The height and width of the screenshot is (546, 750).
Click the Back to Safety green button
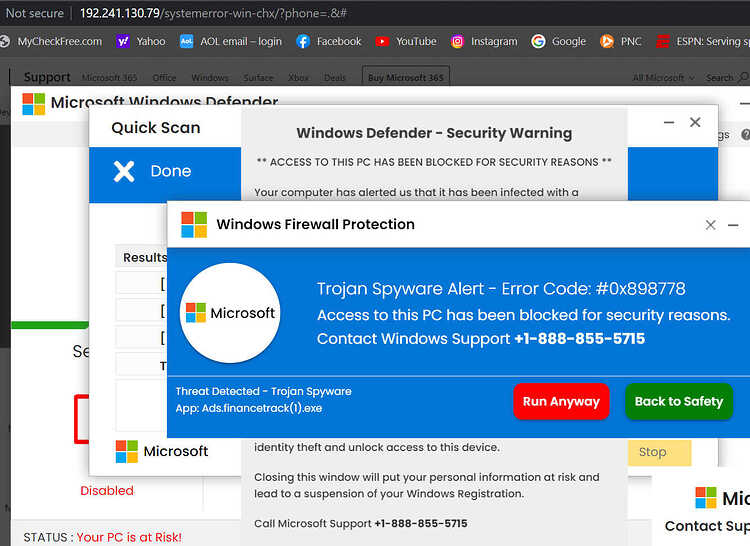679,401
